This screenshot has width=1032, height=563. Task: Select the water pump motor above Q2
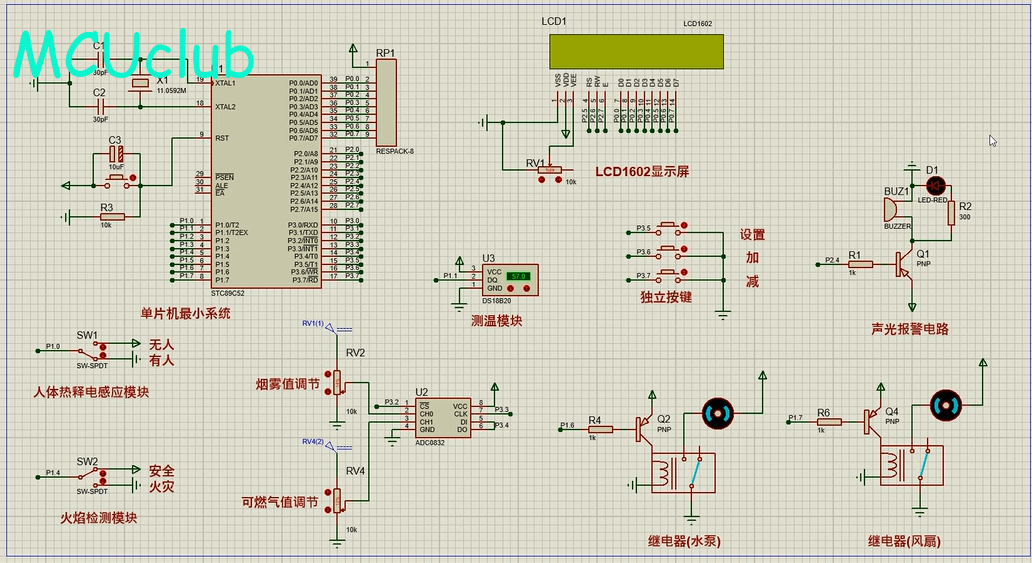(x=716, y=412)
